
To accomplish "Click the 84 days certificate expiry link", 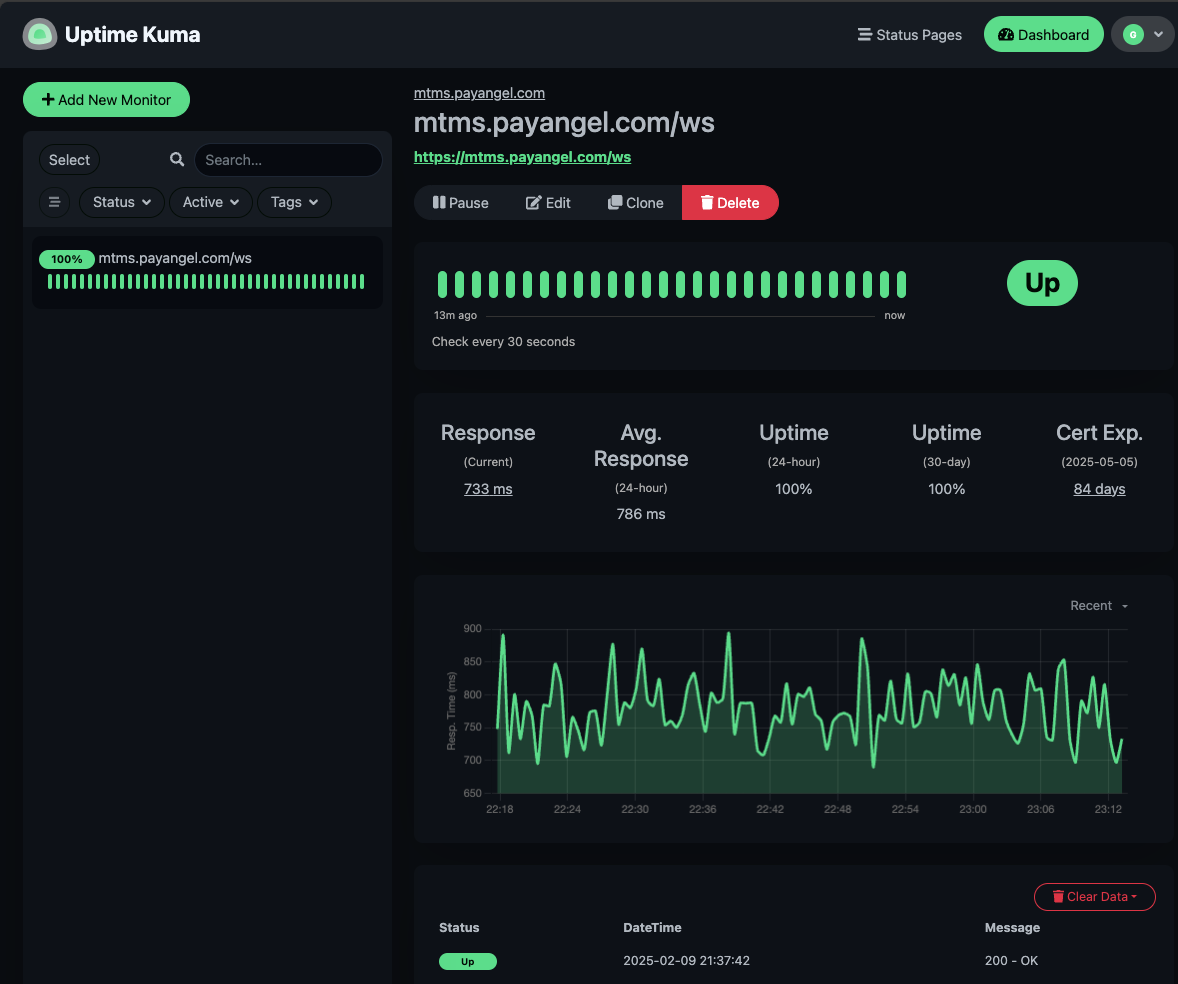I will 1099,489.
